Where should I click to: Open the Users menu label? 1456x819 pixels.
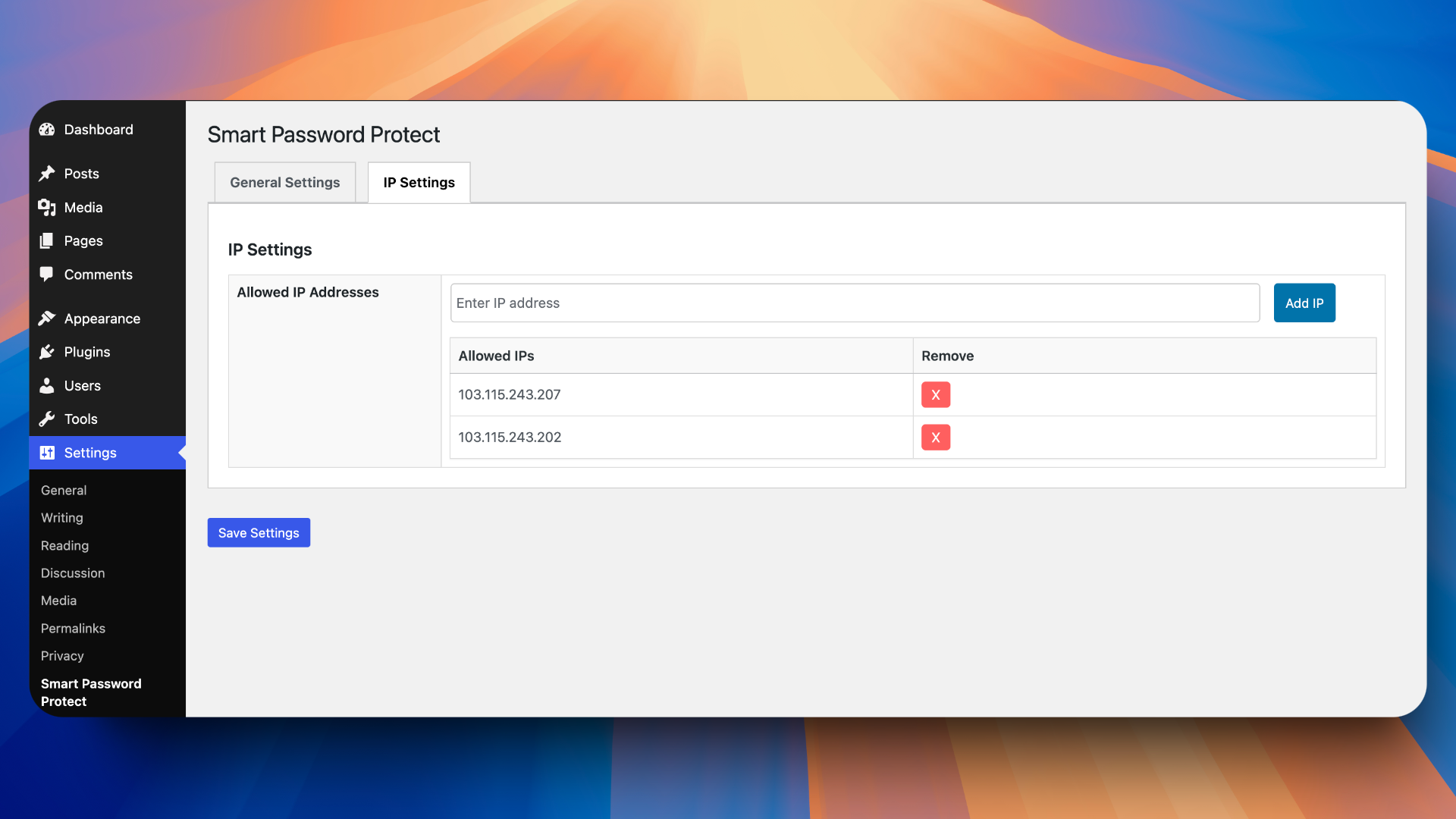pos(83,385)
